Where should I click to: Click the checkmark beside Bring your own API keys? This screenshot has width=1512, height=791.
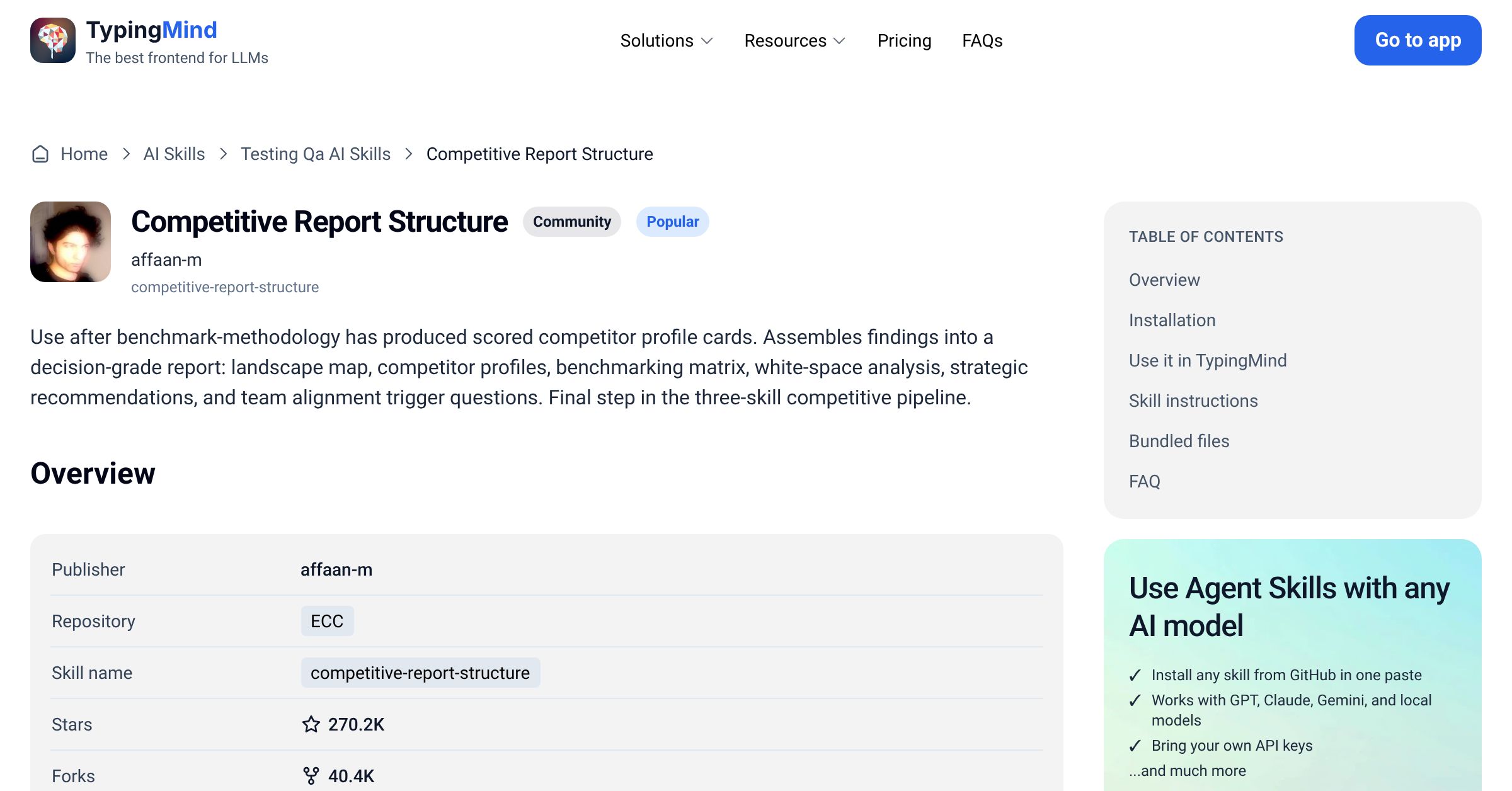tap(1135, 746)
